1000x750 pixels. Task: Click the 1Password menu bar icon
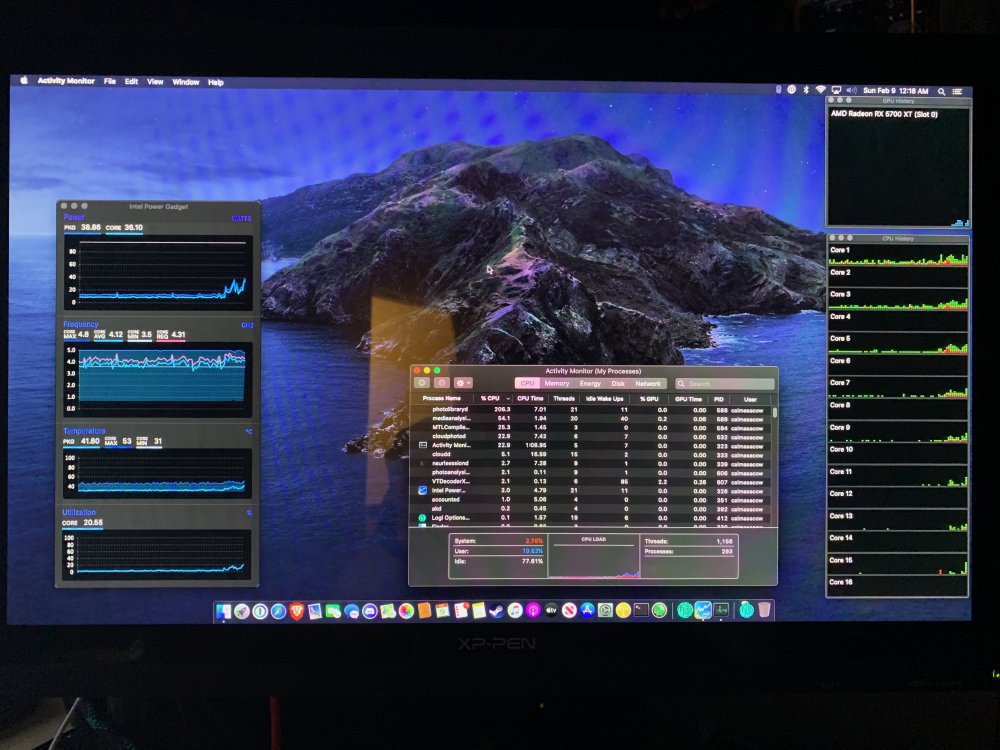(x=791, y=90)
